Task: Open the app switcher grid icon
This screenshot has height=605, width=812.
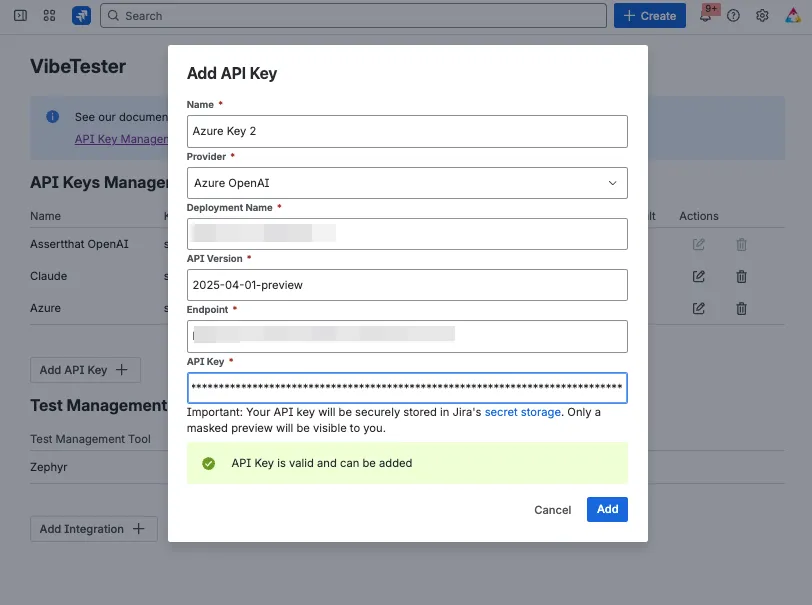Action: [x=49, y=16]
